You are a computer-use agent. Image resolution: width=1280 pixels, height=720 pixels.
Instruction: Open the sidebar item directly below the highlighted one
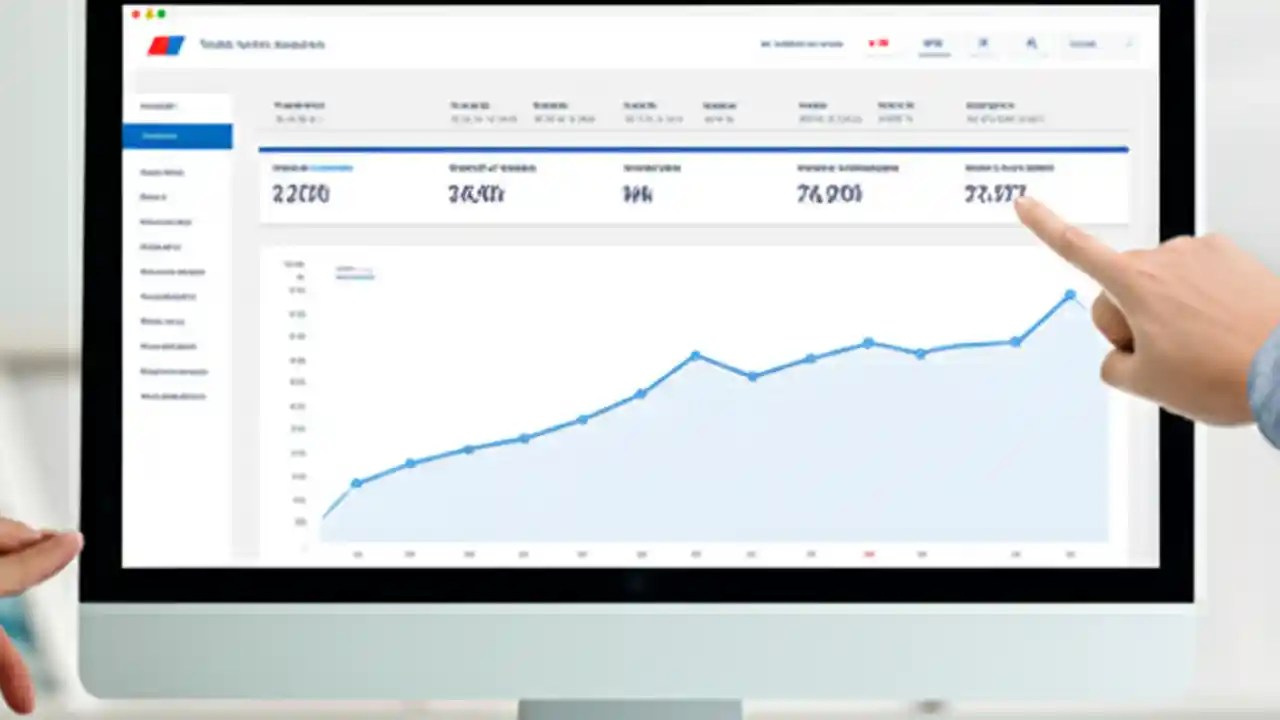click(x=162, y=171)
